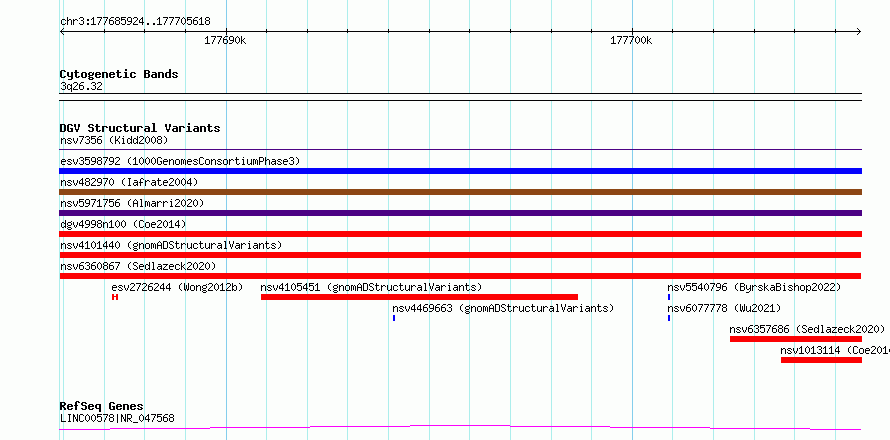Open the nsv4101440 (gnomADStructuralVariants) label
The height and width of the screenshot is (440, 890).
pos(171,245)
